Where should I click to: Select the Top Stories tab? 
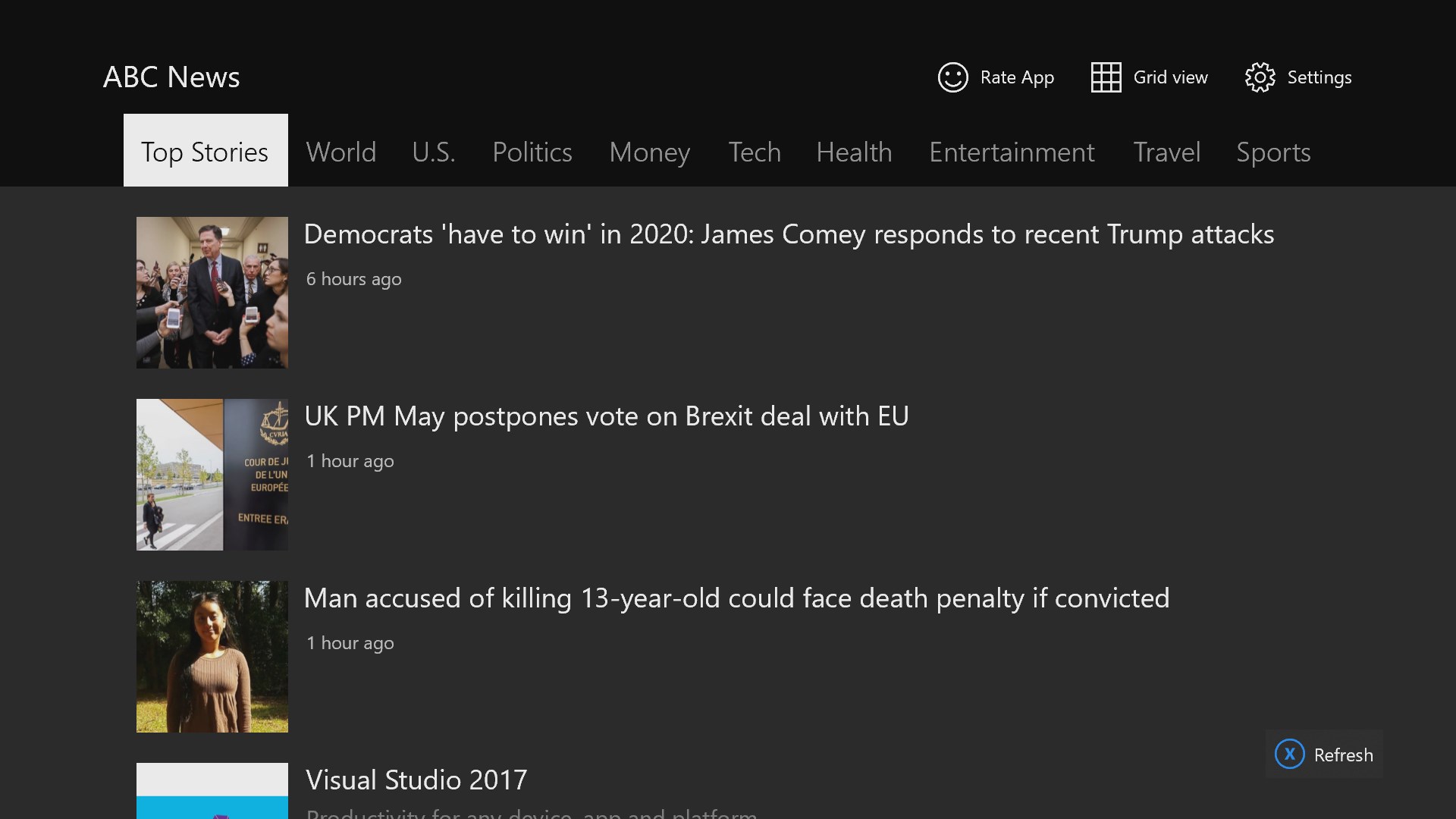(206, 152)
